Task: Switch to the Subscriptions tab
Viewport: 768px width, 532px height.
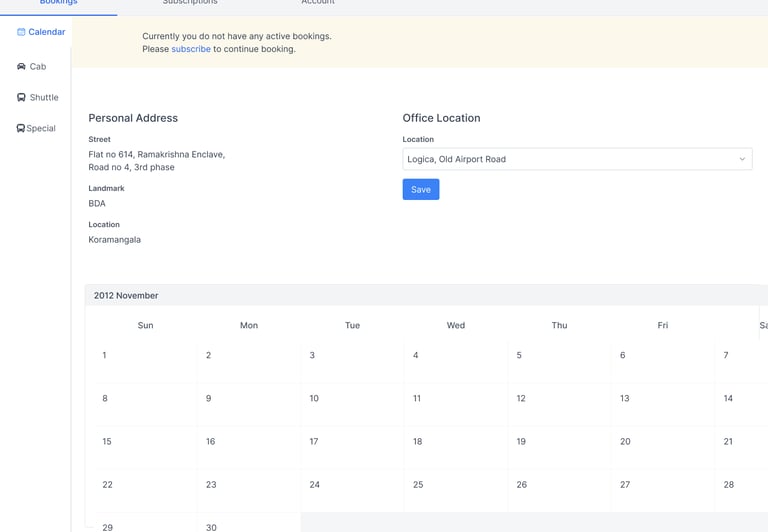Action: [x=190, y=4]
